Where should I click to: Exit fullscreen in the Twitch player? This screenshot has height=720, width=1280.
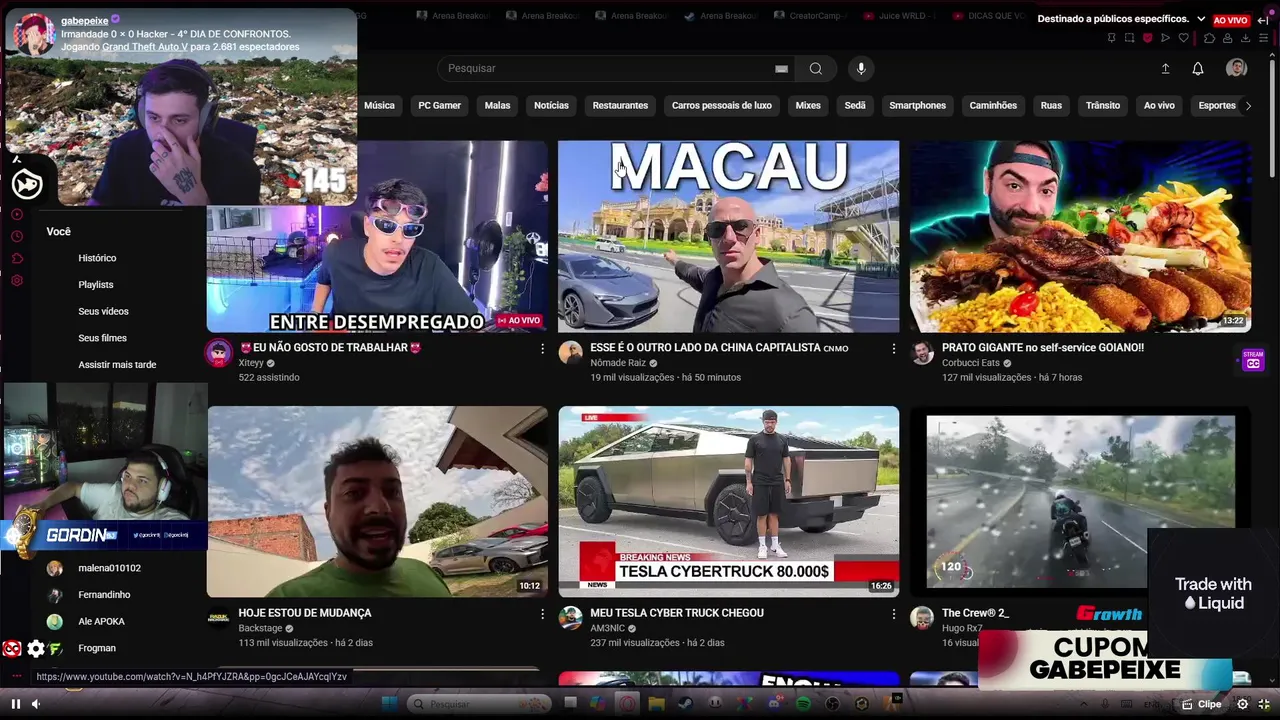click(x=1264, y=704)
